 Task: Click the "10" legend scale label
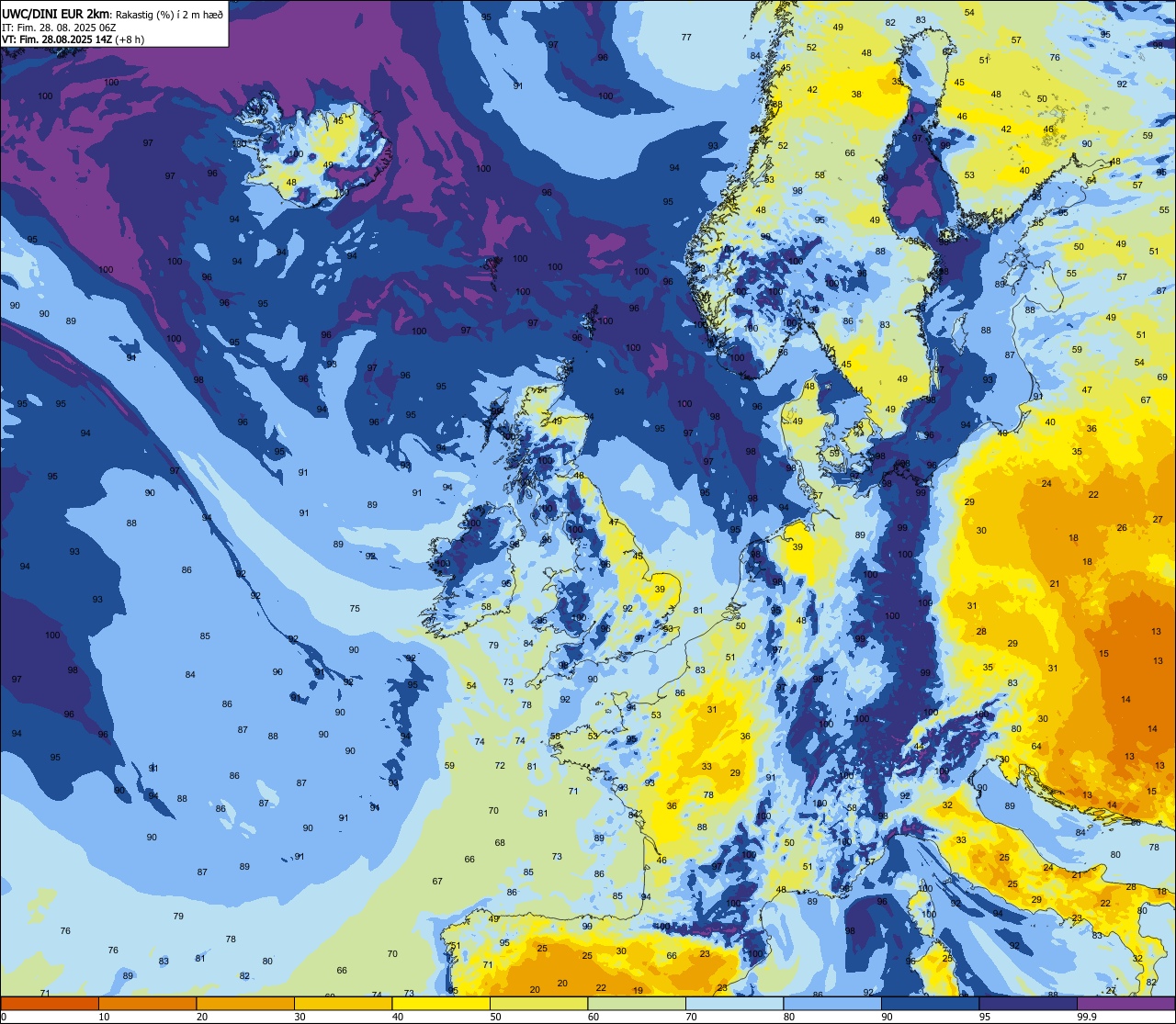104,1017
